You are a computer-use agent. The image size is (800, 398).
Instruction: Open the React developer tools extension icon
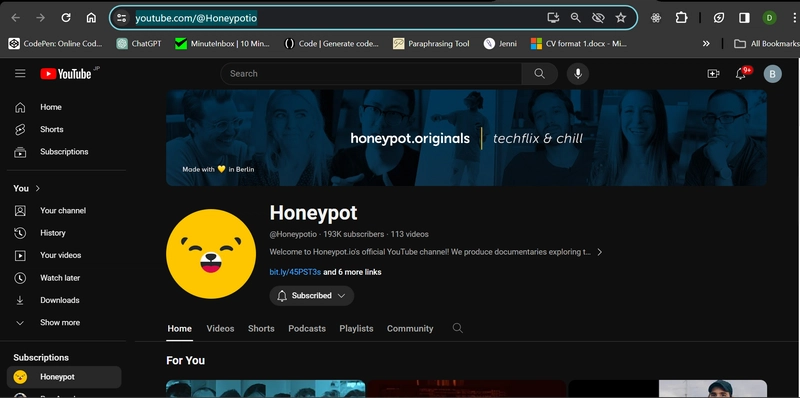(656, 18)
